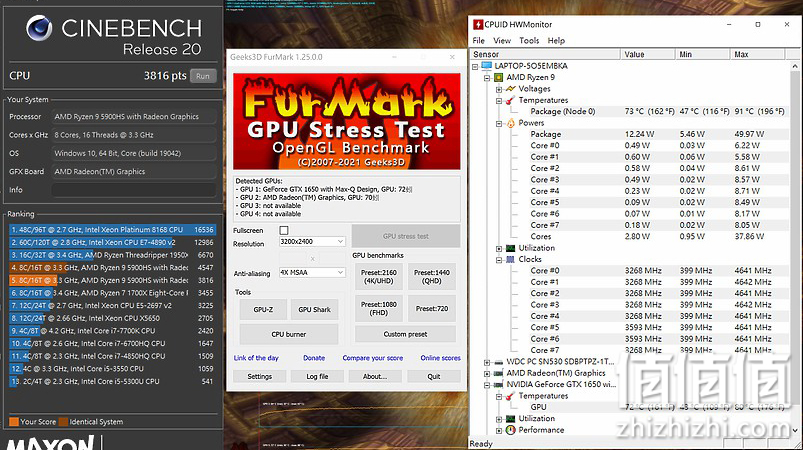Open the View menu in HWMonitor
Screen dimensions: 803x450
502,40
